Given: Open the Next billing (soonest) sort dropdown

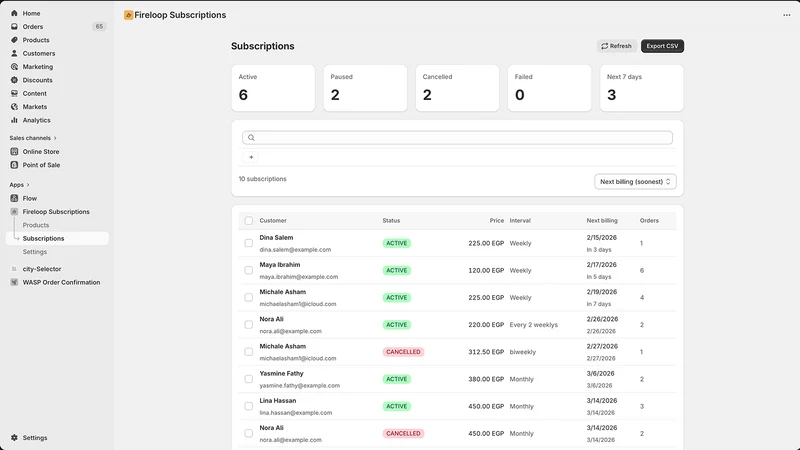Looking at the screenshot, I should (x=635, y=182).
